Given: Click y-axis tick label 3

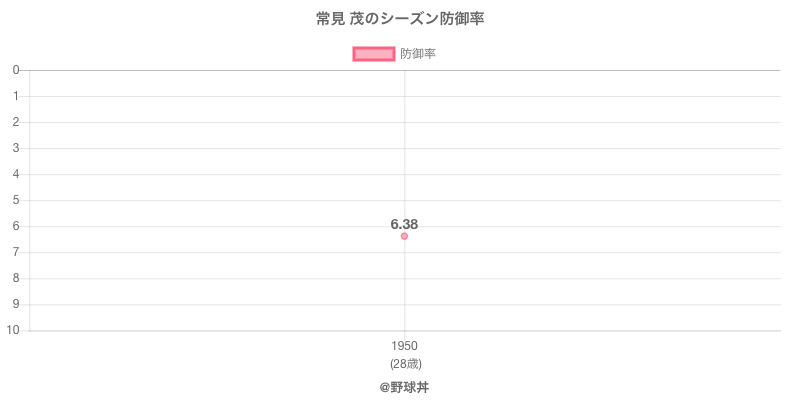Looking at the screenshot, I should pyautogui.click(x=16, y=148).
